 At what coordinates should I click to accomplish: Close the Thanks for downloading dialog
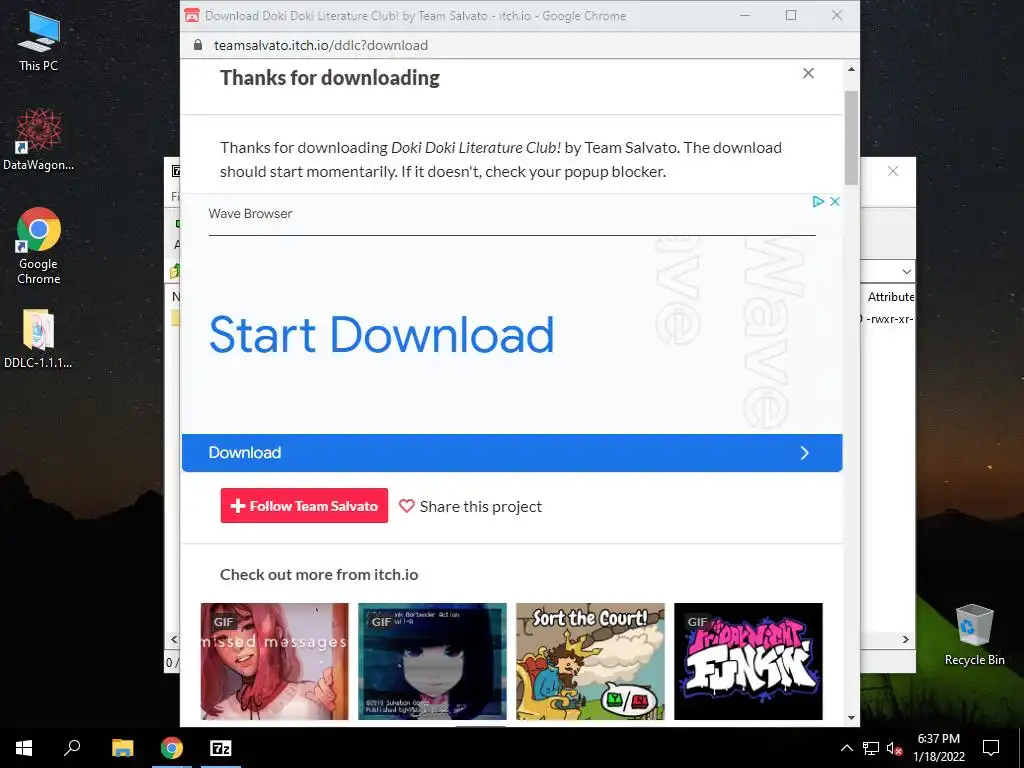click(x=808, y=73)
